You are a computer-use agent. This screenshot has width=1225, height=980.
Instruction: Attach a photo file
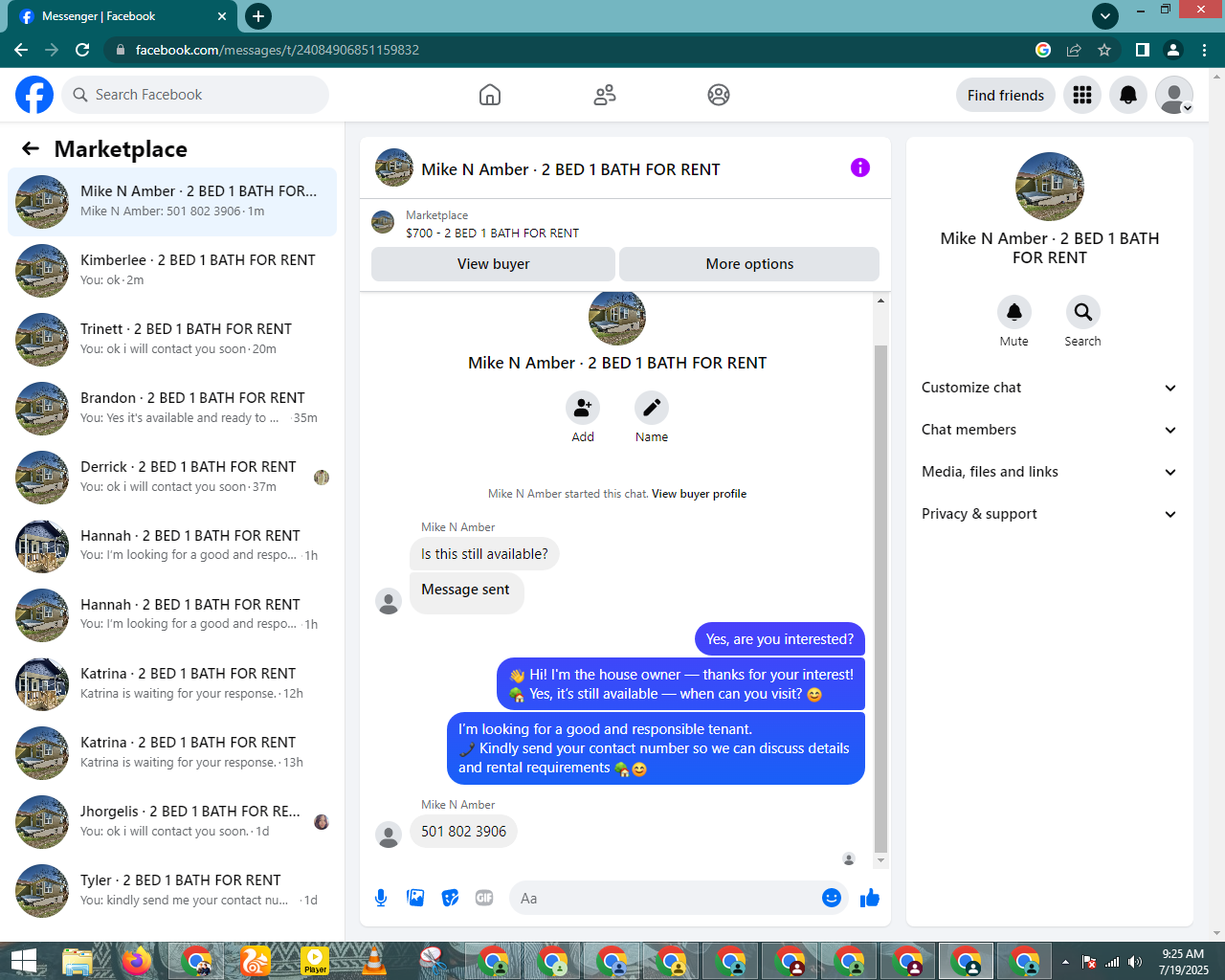415,898
